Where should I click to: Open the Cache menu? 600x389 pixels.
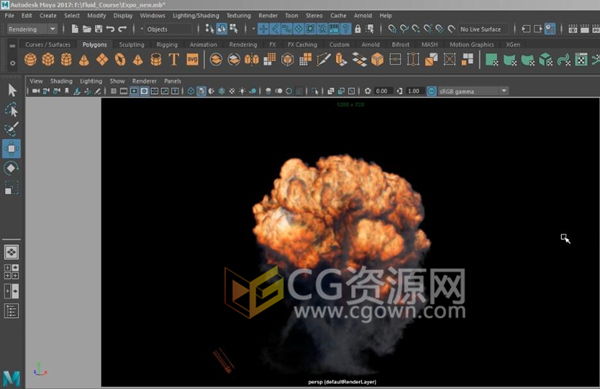338,16
